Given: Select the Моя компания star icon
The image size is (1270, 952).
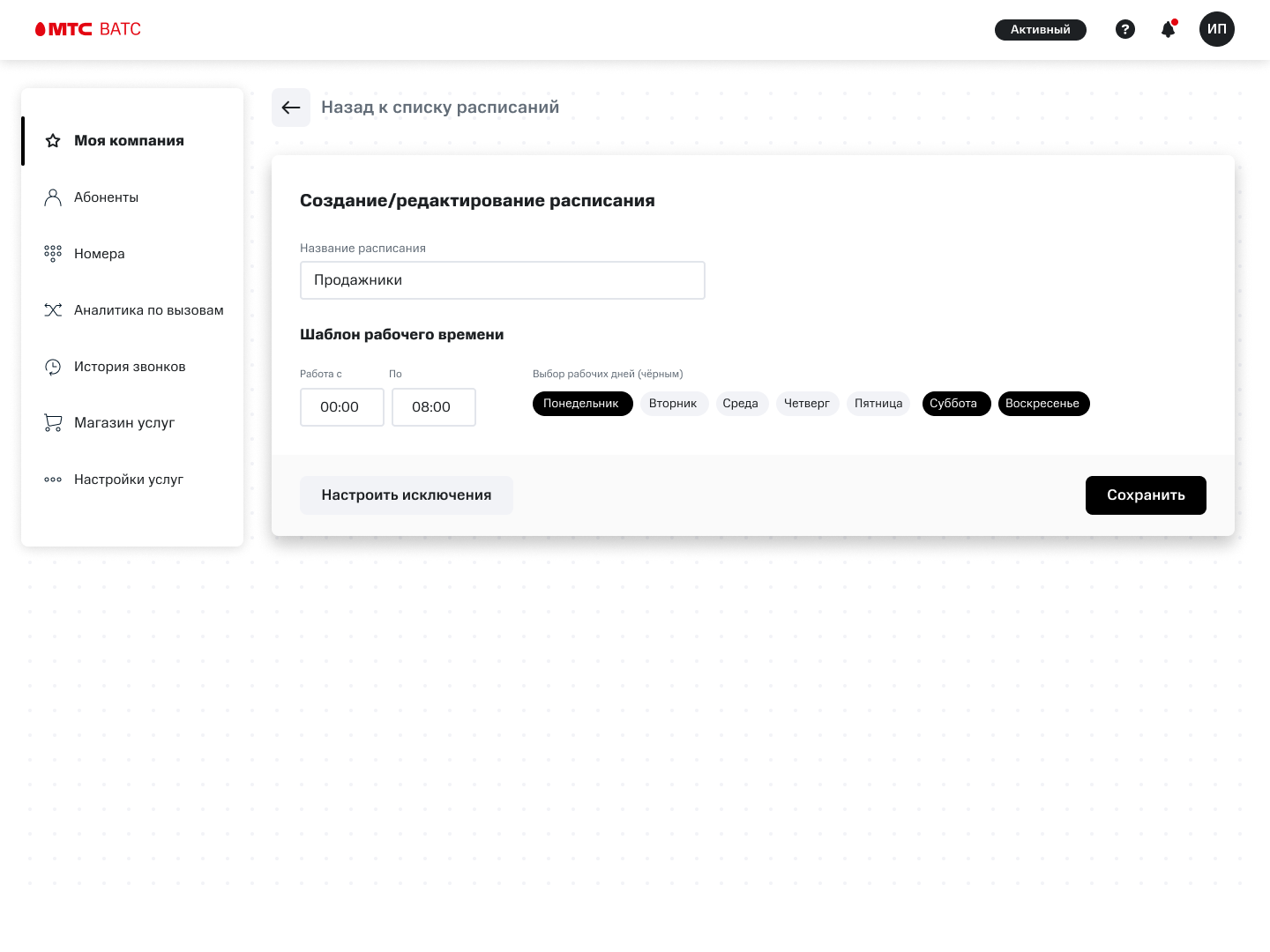Looking at the screenshot, I should [x=53, y=140].
